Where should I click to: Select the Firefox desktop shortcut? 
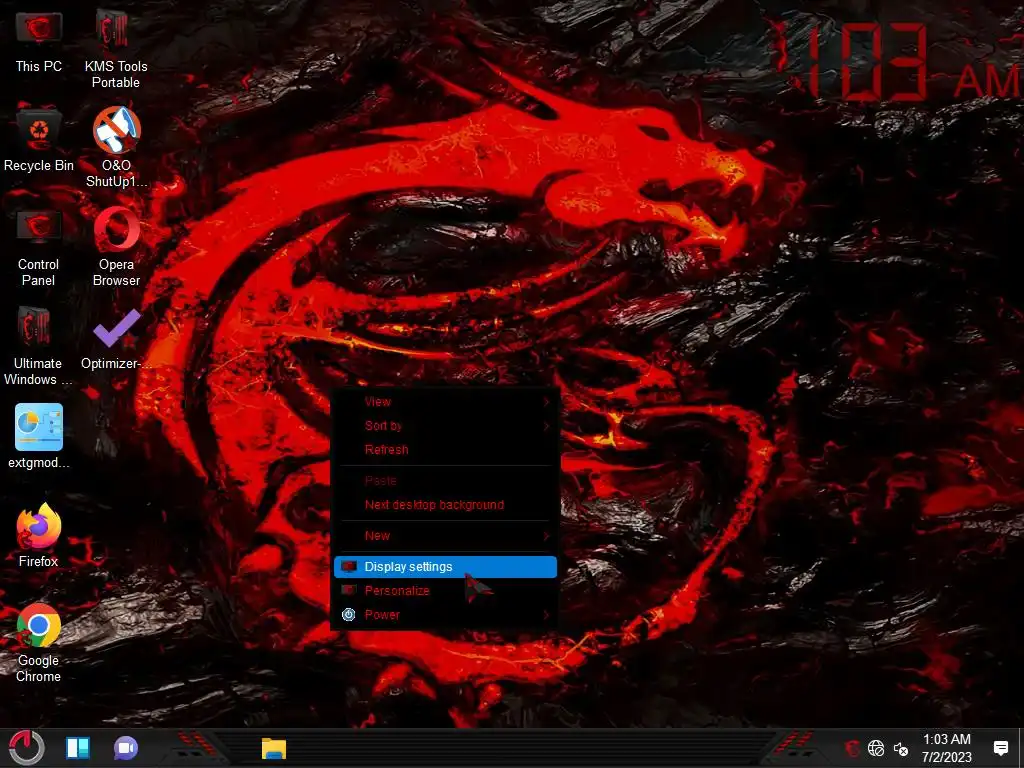(x=39, y=536)
